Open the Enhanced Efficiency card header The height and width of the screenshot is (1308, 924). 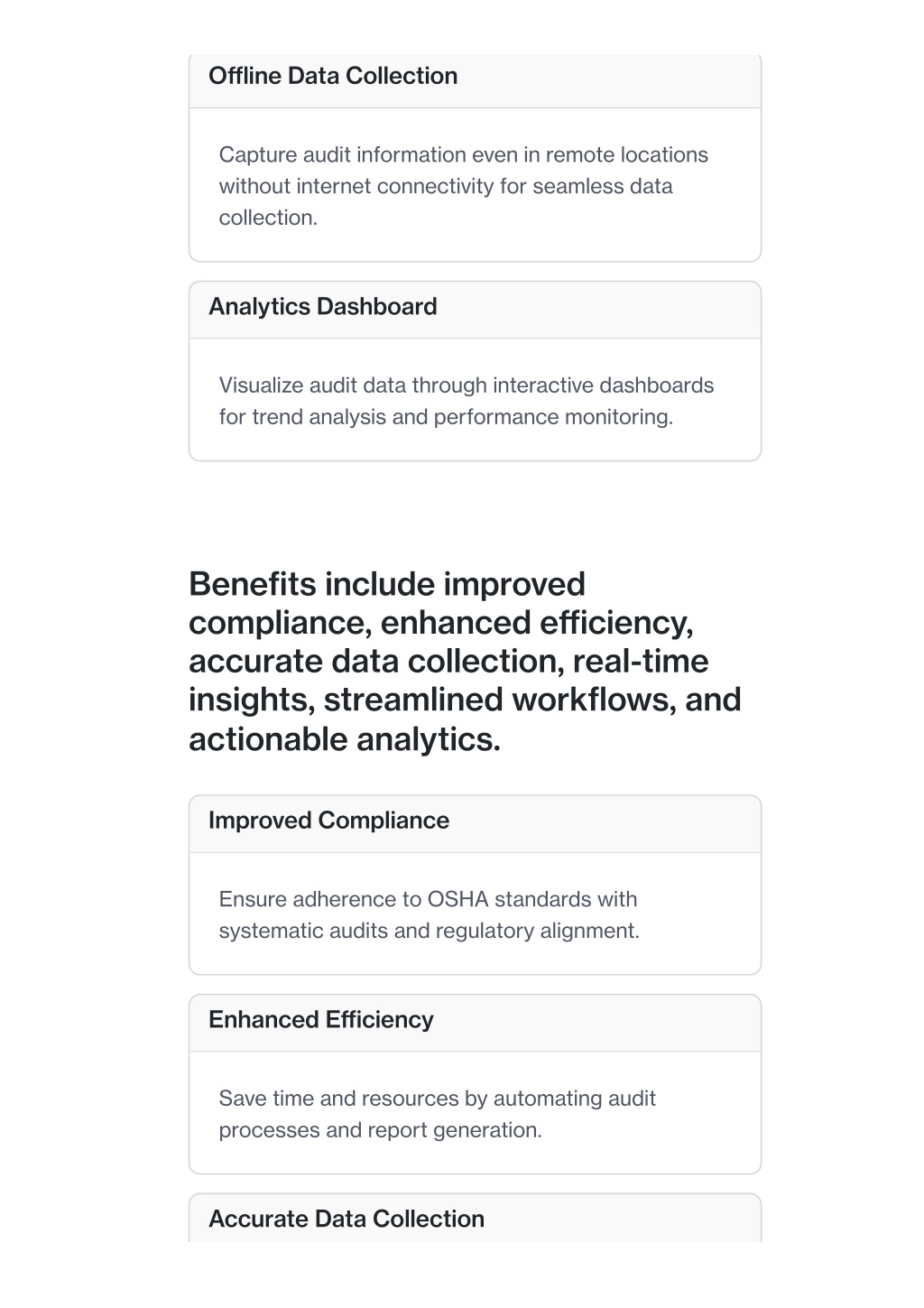tap(475, 1023)
